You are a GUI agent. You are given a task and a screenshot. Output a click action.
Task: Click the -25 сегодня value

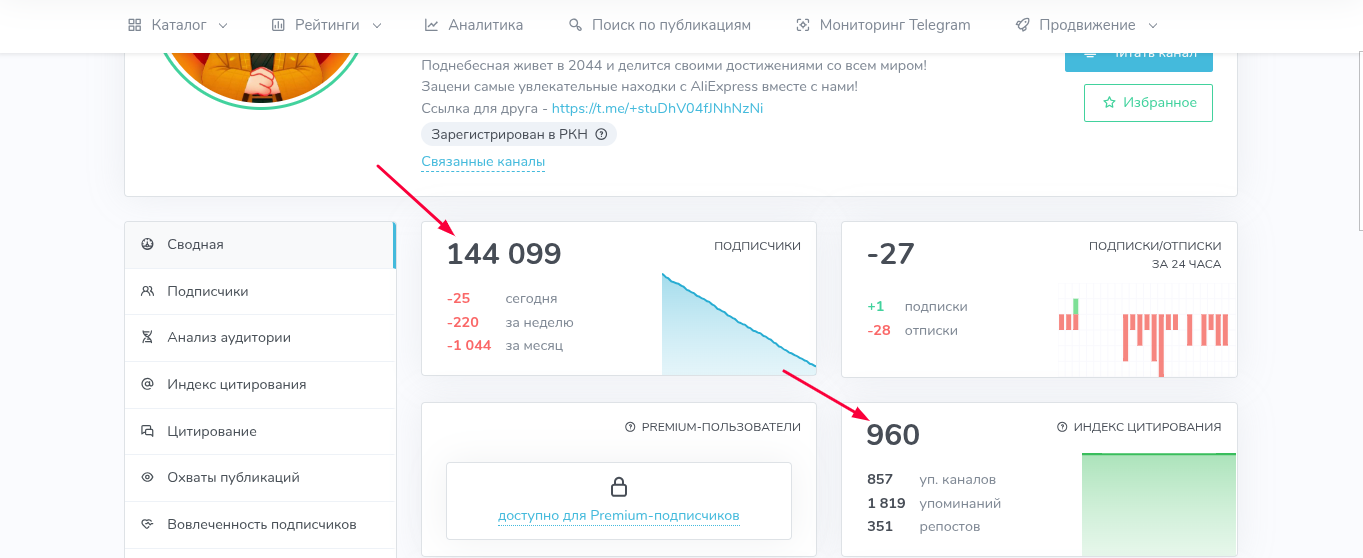[459, 298]
